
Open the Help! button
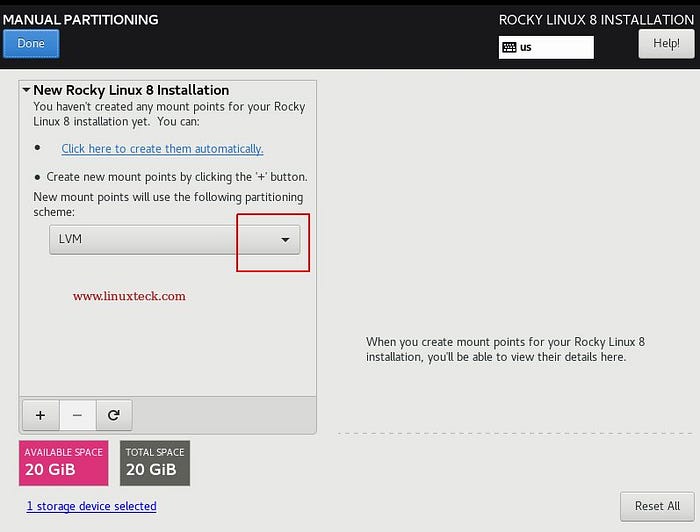pos(666,44)
